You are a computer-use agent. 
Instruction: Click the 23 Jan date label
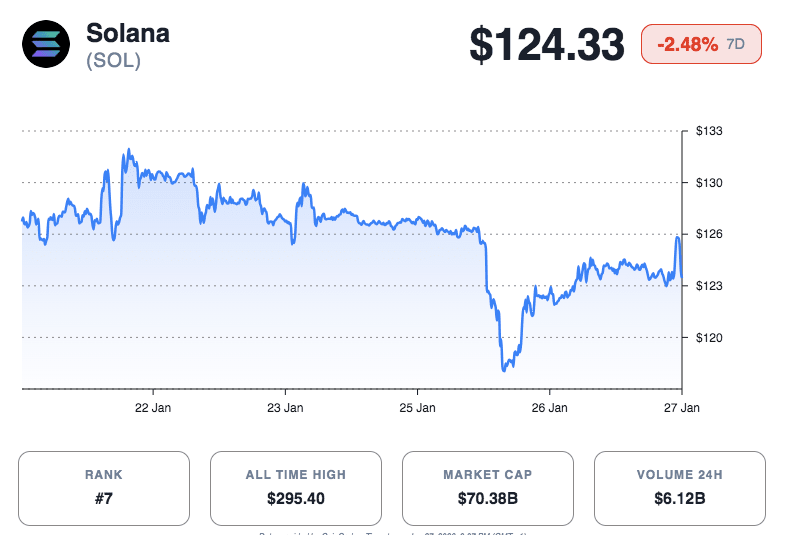coord(286,408)
